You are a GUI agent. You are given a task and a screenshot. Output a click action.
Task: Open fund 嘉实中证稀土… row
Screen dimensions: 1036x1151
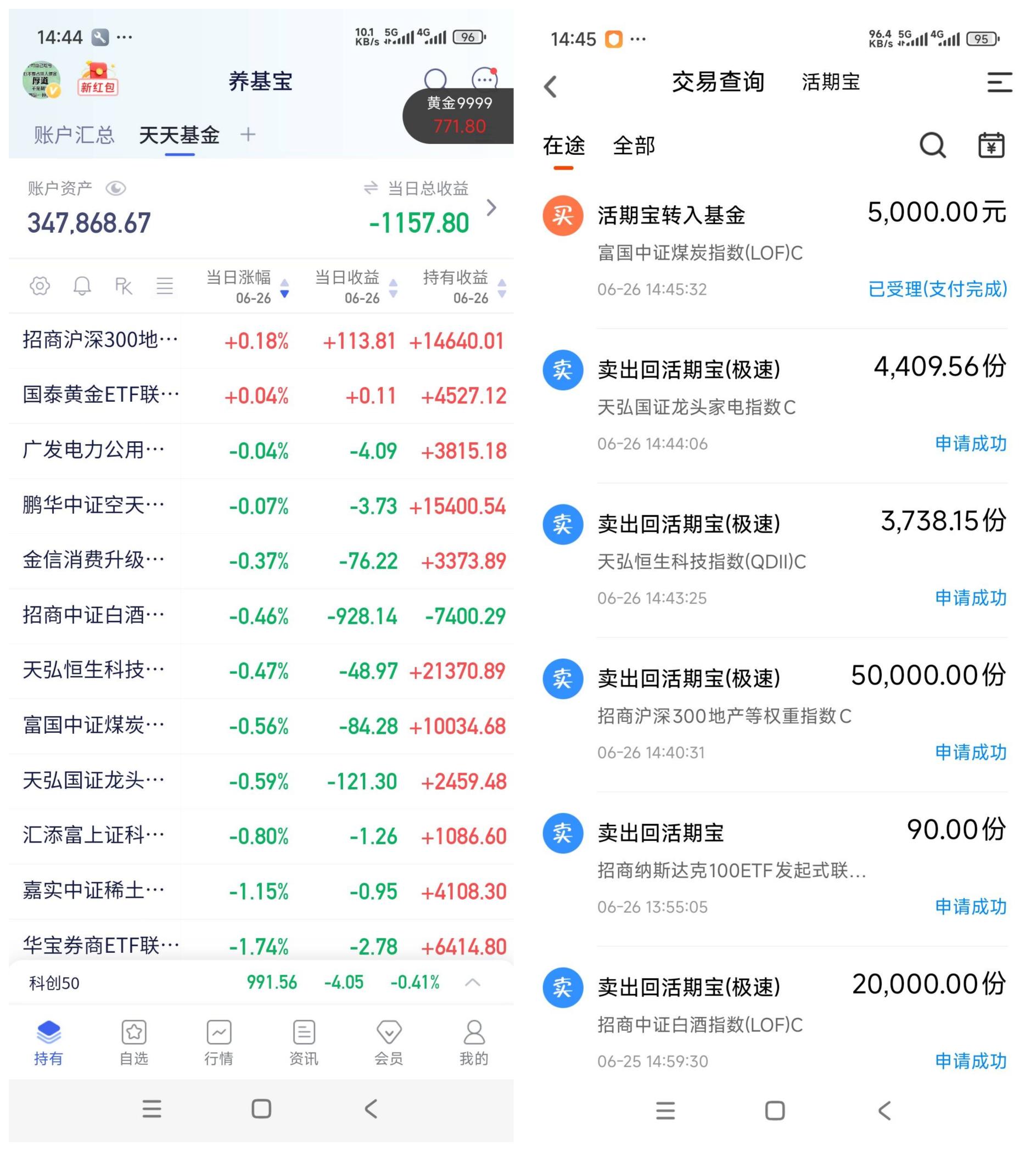pyautogui.click(x=261, y=891)
